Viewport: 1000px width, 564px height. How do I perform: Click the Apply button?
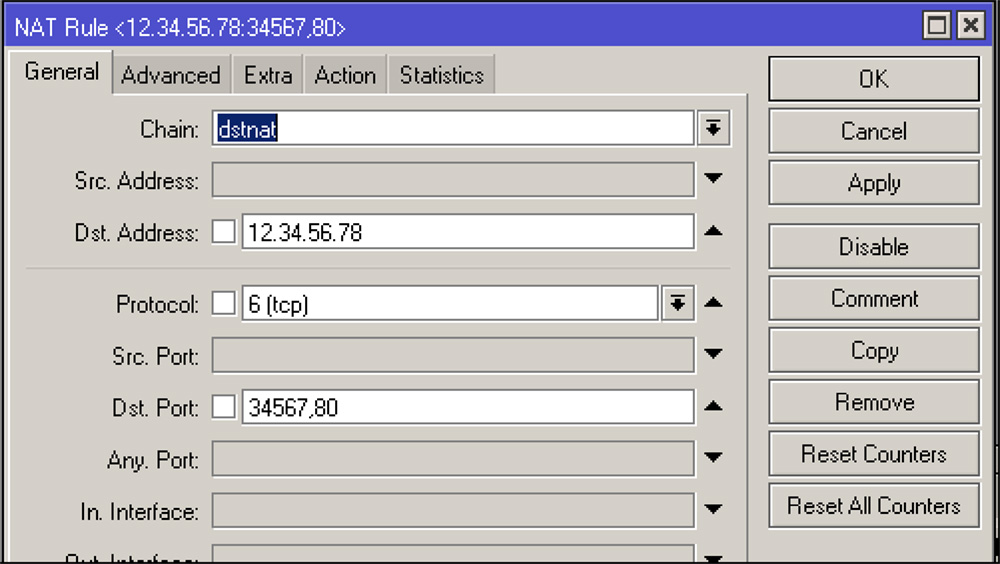click(873, 184)
